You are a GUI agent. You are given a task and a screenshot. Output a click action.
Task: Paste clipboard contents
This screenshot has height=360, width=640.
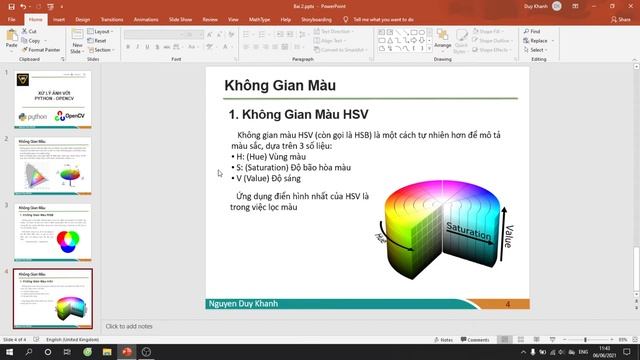pyautogui.click(x=11, y=40)
